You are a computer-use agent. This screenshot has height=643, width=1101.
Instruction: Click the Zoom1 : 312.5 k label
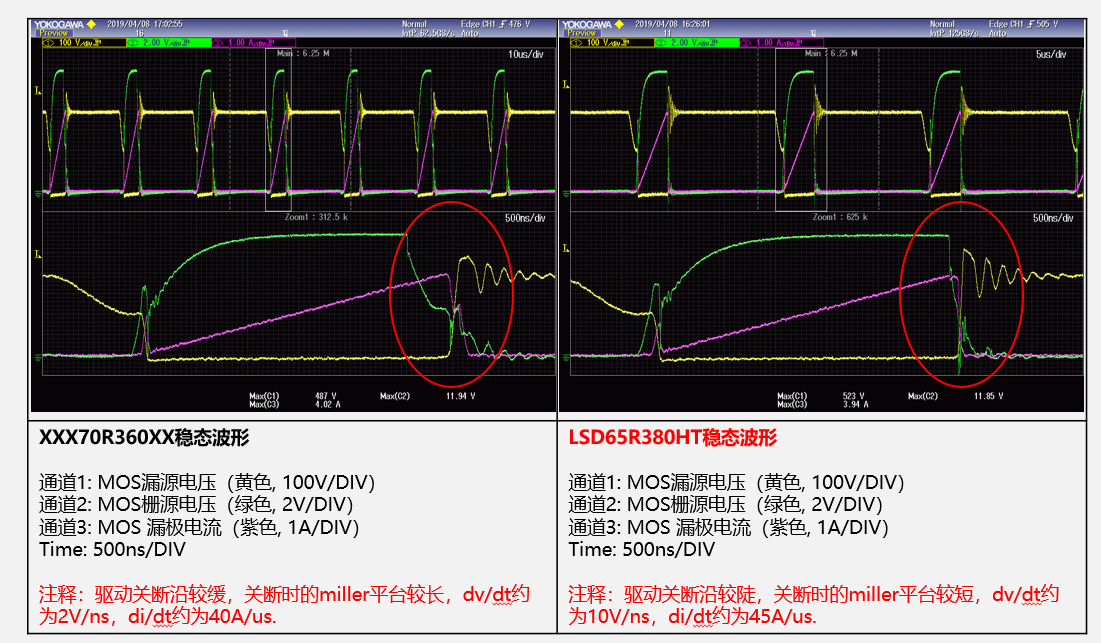(316, 217)
